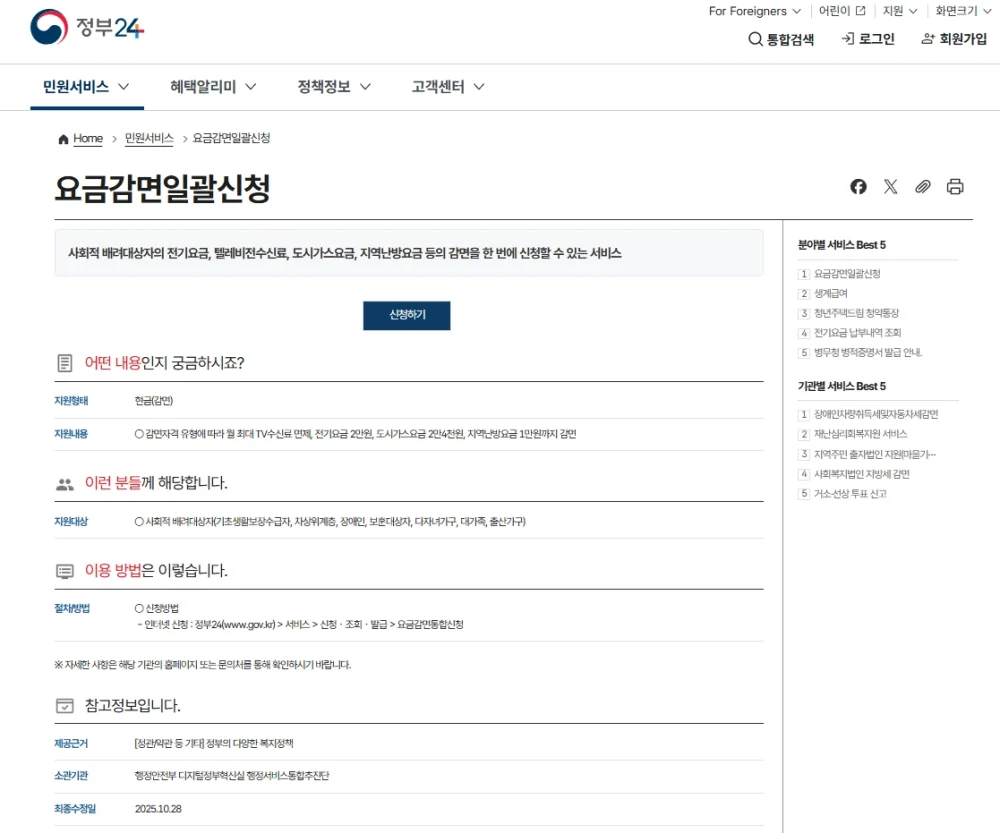1000x833 pixels.
Task: Share the page via the Facebook icon
Action: click(x=858, y=186)
